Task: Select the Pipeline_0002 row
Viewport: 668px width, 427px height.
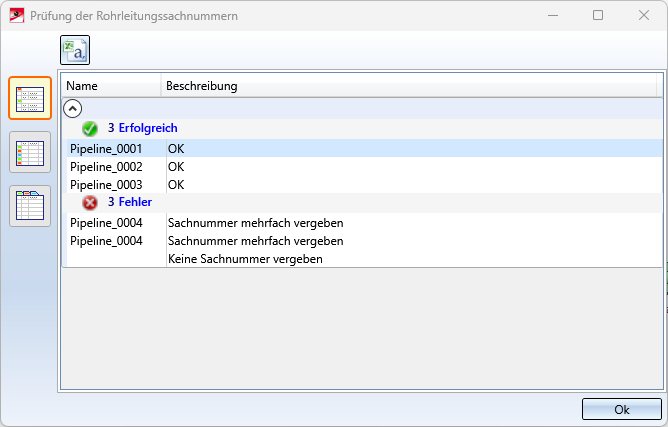Action: [x=364, y=167]
